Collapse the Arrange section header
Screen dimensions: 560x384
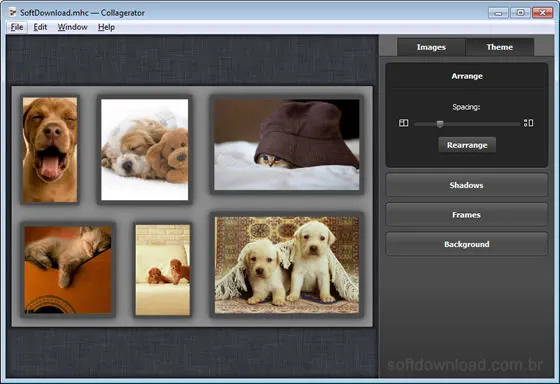click(467, 76)
